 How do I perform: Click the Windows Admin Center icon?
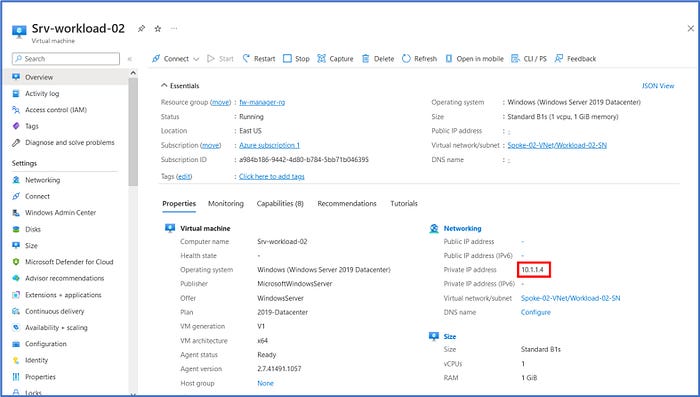[16, 213]
